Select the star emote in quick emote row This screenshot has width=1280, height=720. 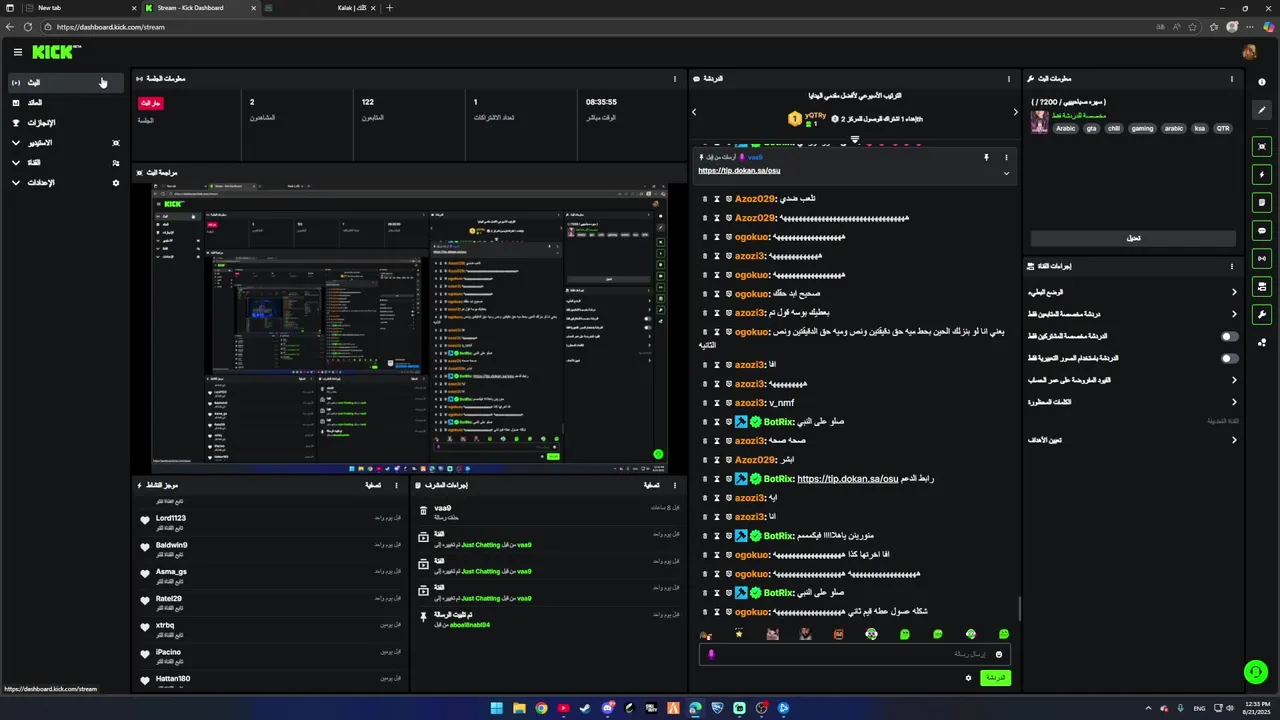[739, 634]
